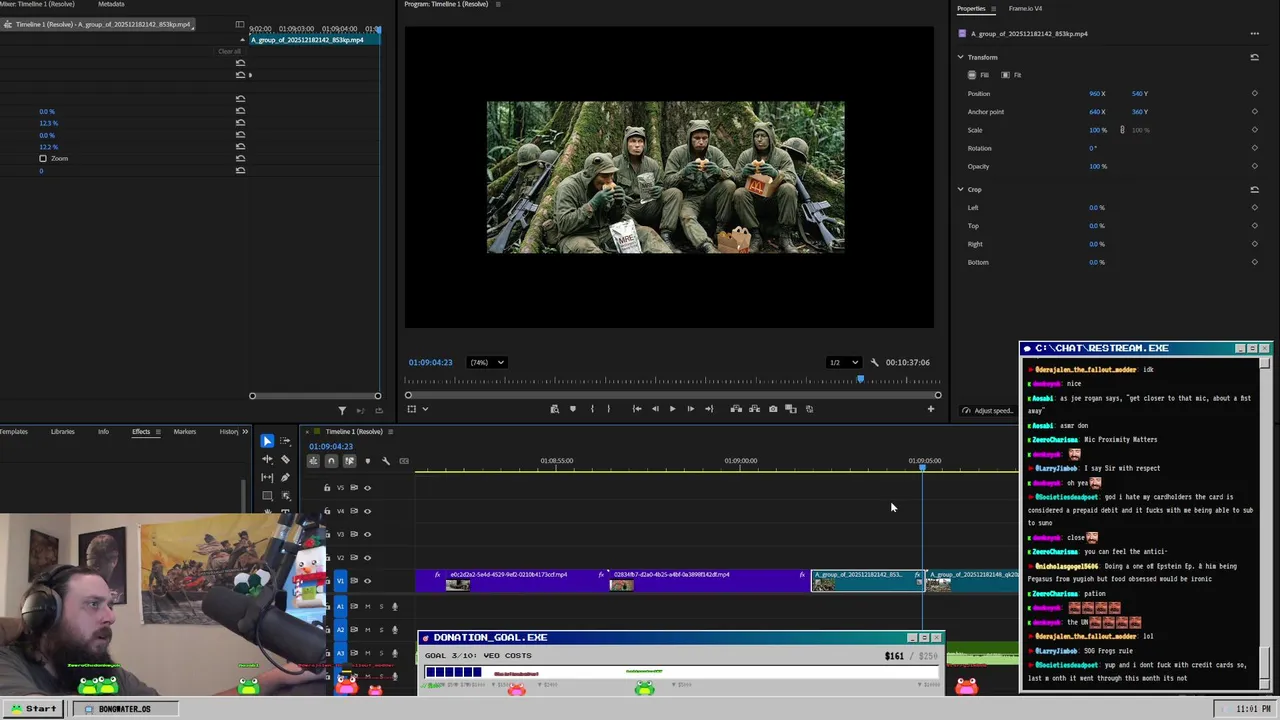Select the Slip tool
This screenshot has height=720, width=1280.
[x=267, y=477]
